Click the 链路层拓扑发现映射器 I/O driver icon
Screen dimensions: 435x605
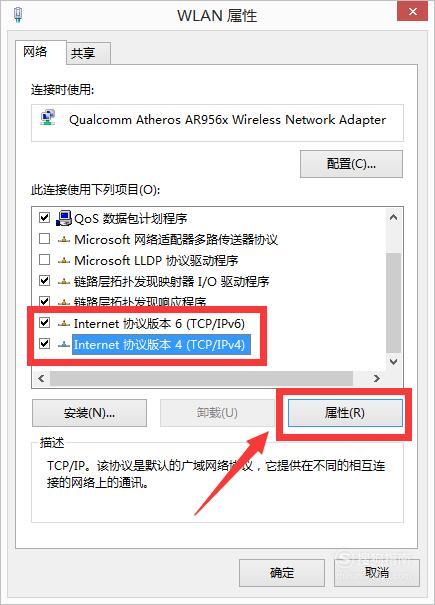(x=64, y=282)
